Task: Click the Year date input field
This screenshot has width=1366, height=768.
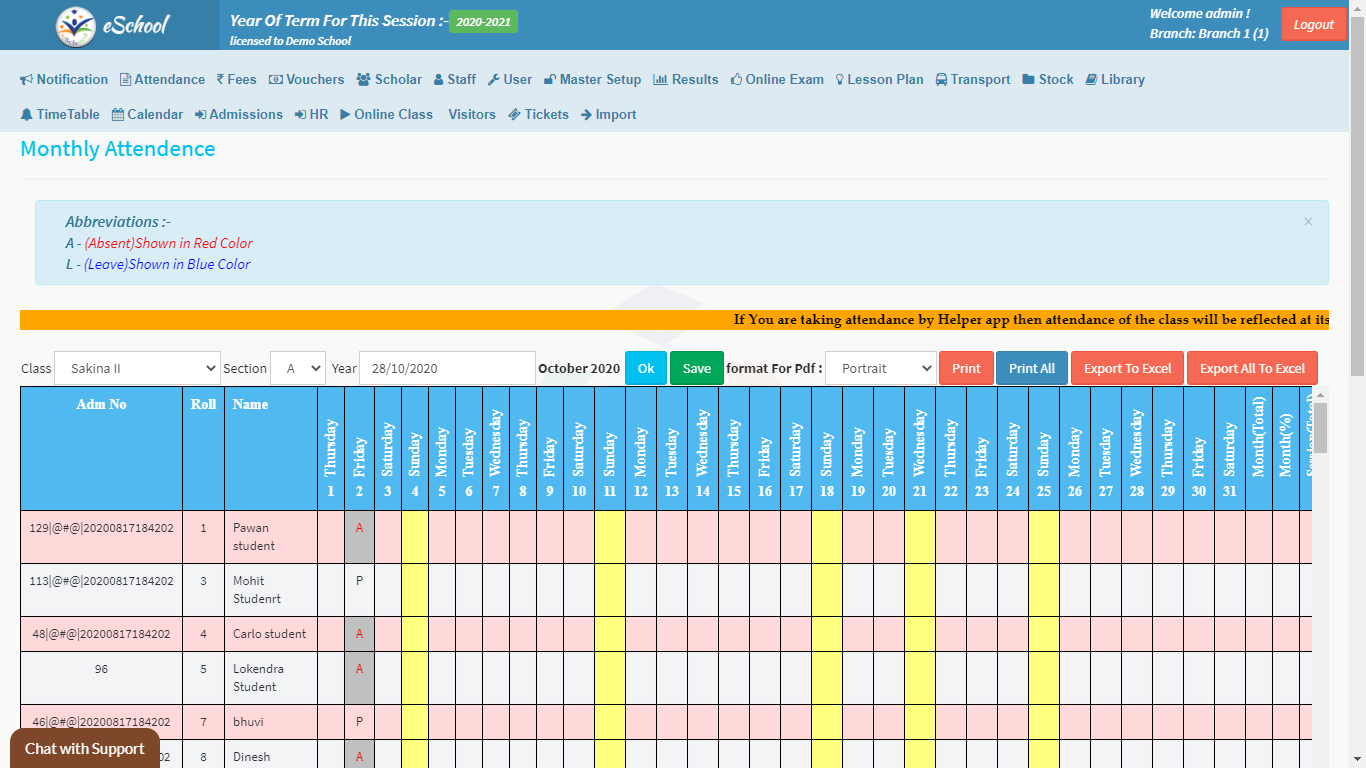Action: [x=447, y=368]
